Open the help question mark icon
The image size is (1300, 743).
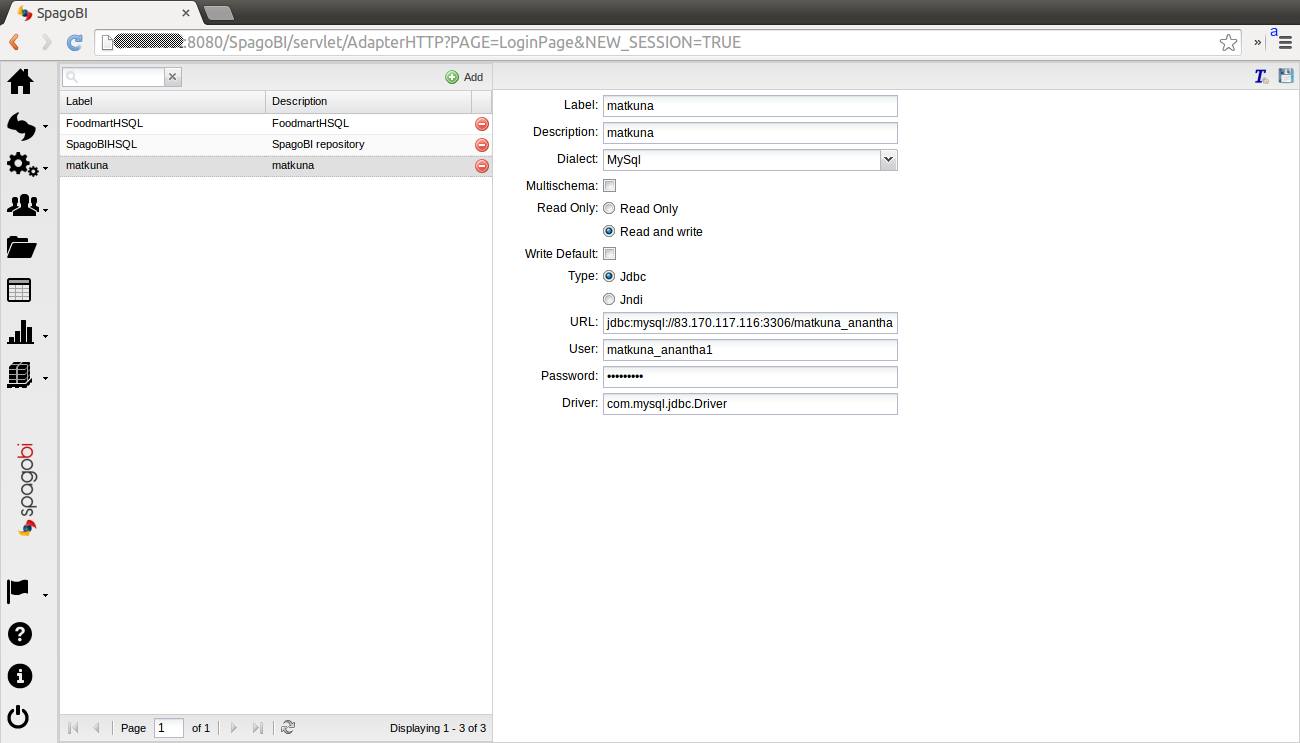(19, 634)
